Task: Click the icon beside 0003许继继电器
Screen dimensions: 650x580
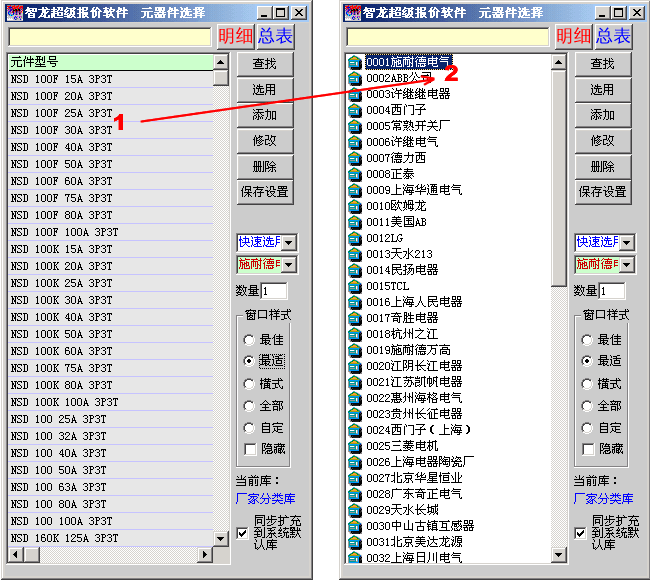Action: 355,94
